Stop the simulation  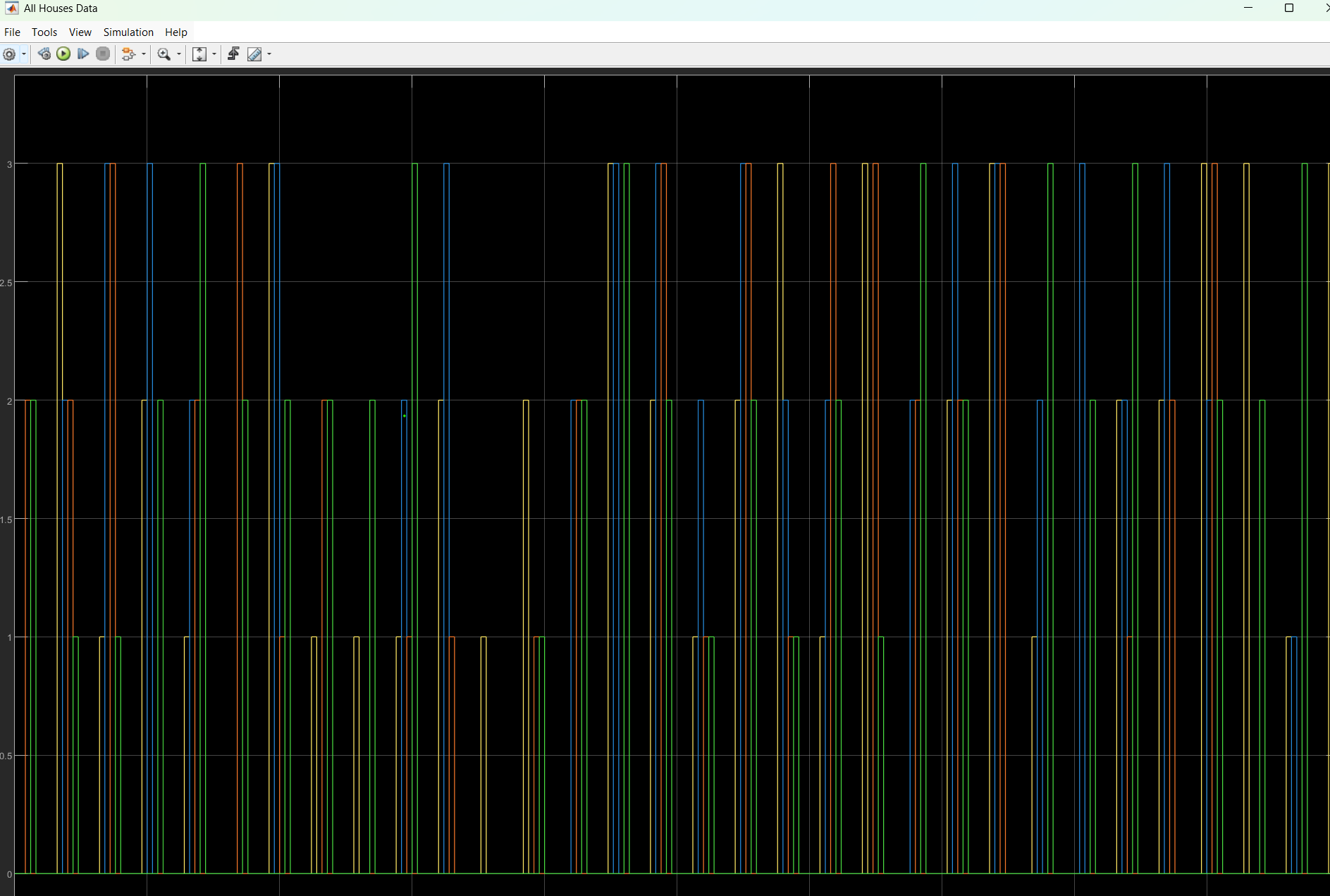103,54
